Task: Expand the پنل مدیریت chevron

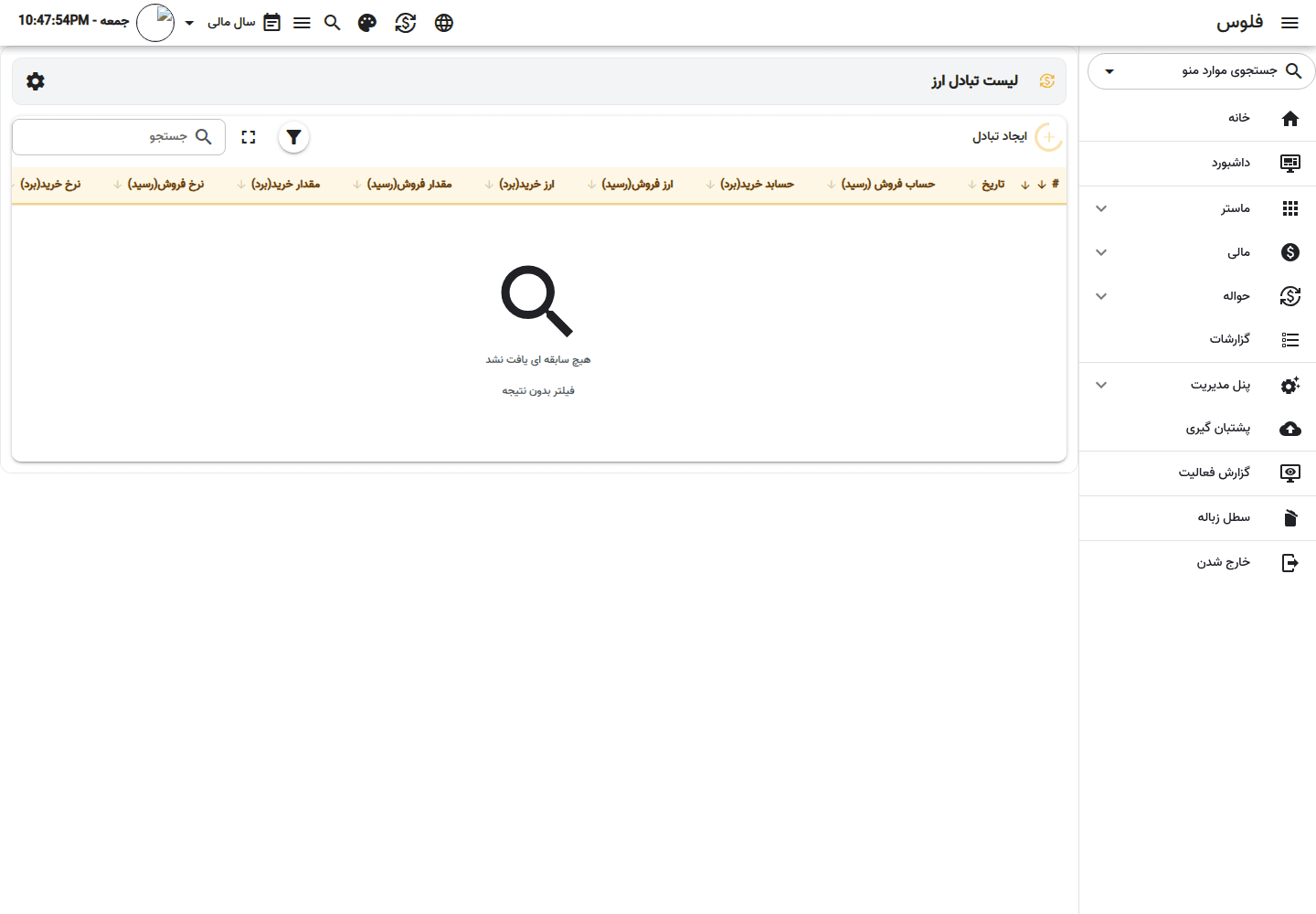Action: click(x=1101, y=385)
